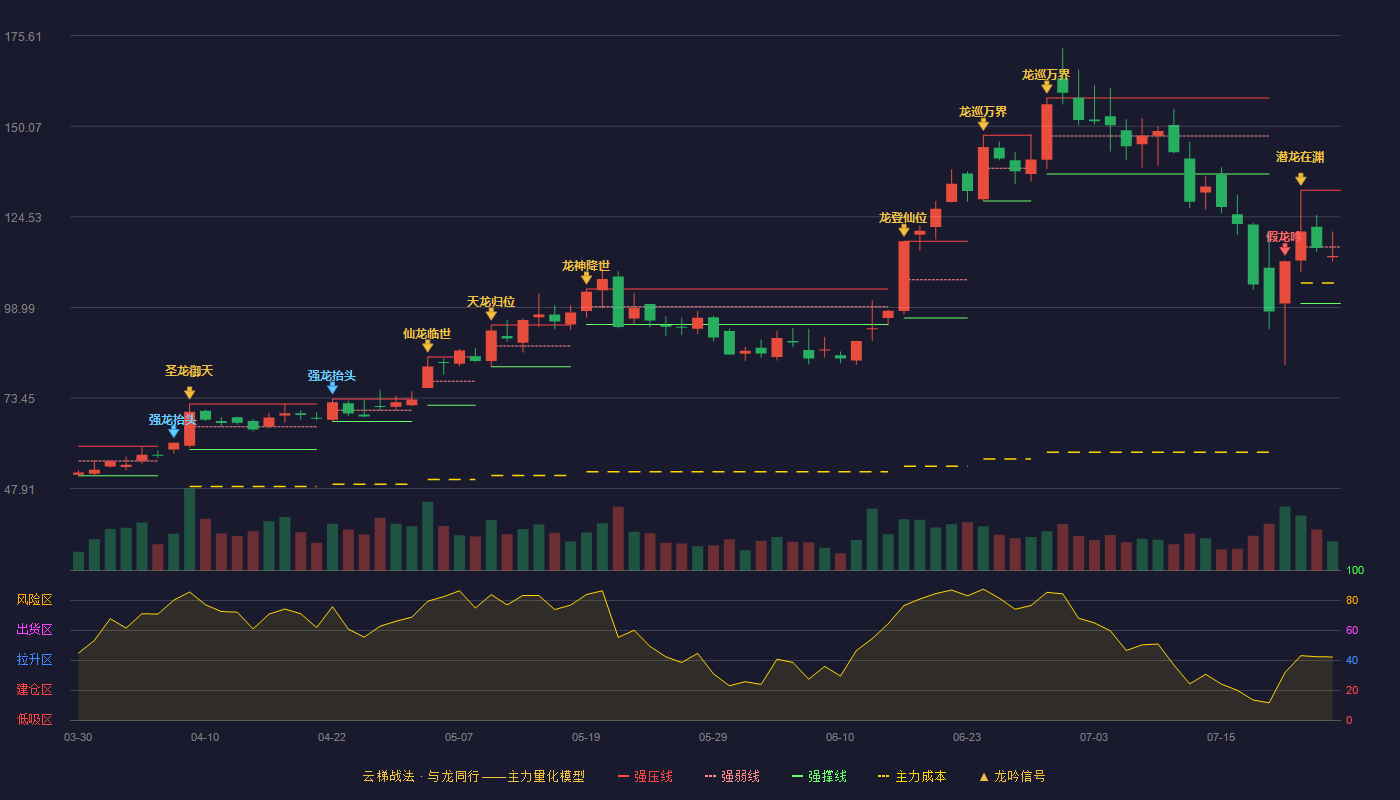Viewport: 1400px width, 800px height.
Task: Click the arrow marker under 圣龙御天
Action: tap(189, 393)
